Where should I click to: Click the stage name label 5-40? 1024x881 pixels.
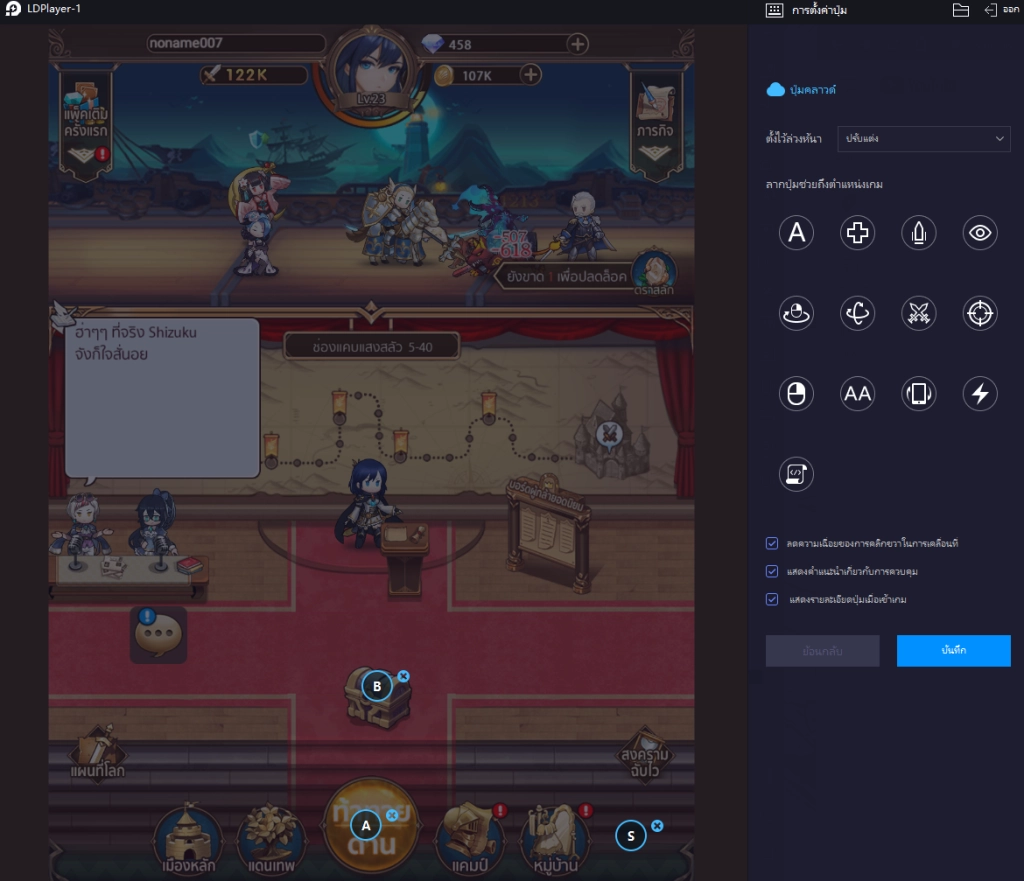372,347
